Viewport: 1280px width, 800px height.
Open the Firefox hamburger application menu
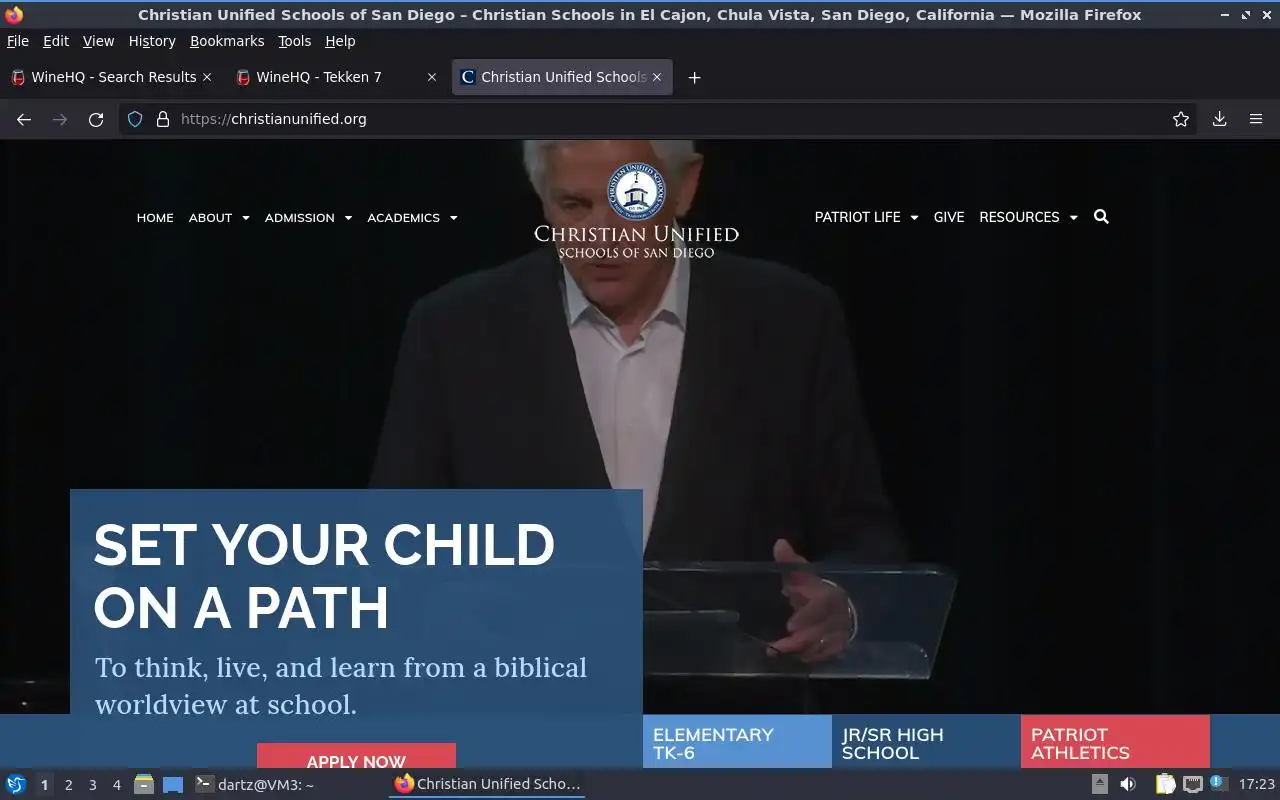(1256, 119)
